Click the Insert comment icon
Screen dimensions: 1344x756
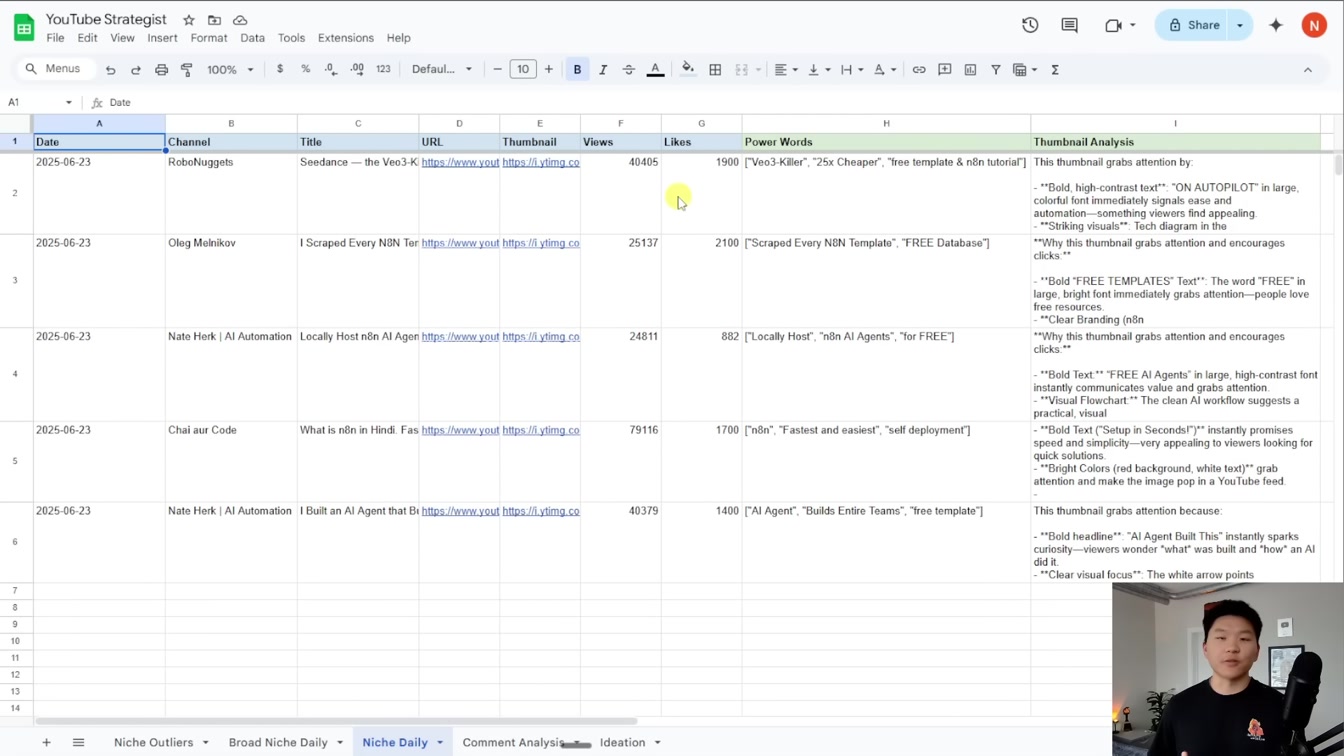[945, 70]
